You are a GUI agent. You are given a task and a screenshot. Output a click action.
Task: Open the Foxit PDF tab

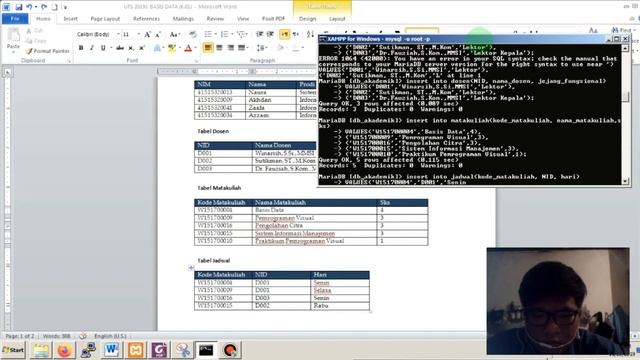(x=273, y=19)
